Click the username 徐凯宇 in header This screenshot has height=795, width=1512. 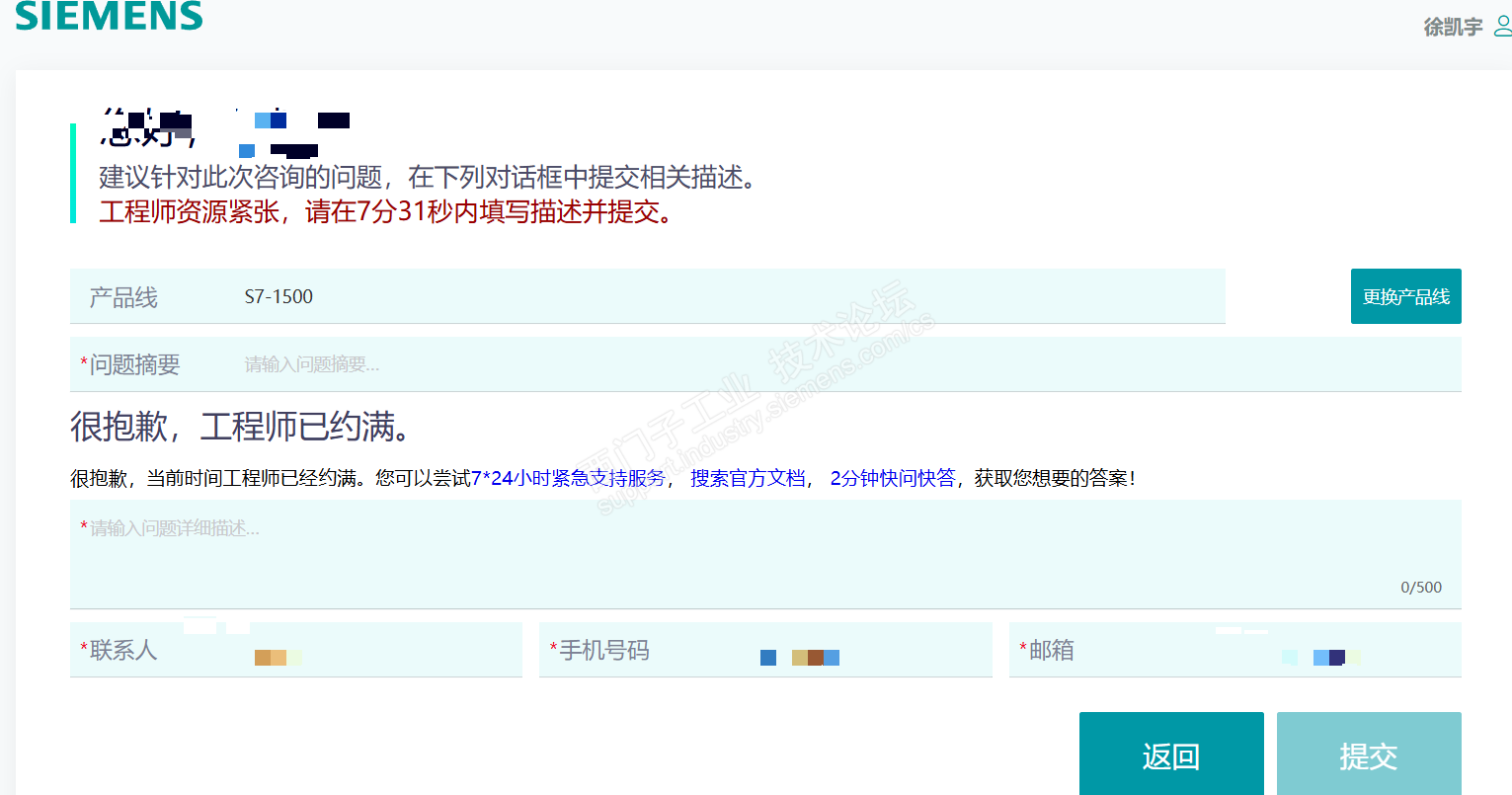[1453, 27]
